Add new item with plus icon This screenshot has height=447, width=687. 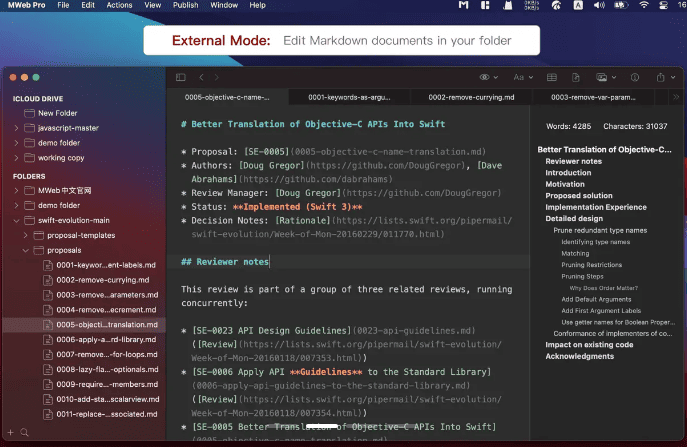pyautogui.click(x=11, y=433)
